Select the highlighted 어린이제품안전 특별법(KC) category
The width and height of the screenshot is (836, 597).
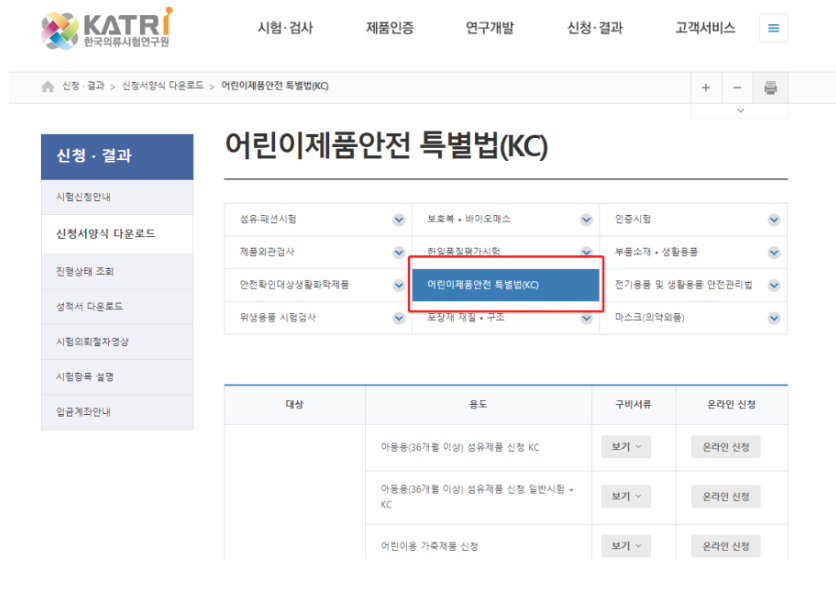pyautogui.click(x=505, y=285)
